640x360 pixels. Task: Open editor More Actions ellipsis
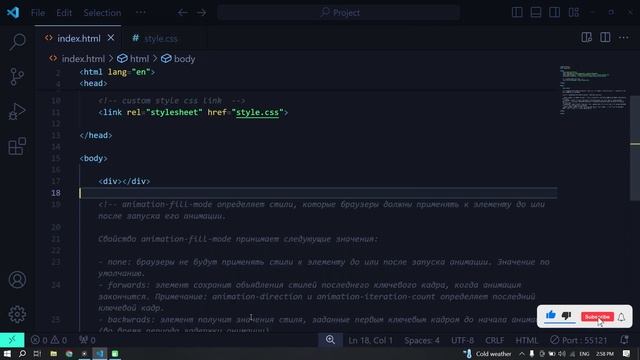pos(624,38)
